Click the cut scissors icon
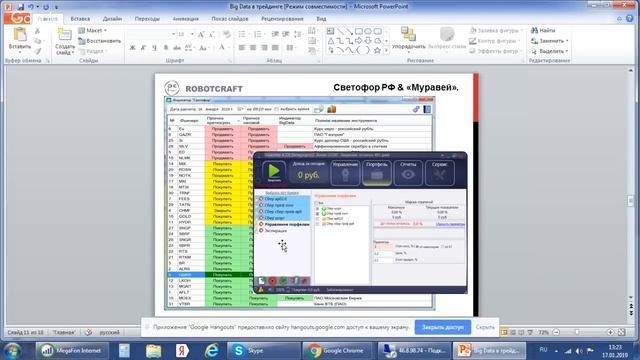 [x=38, y=31]
